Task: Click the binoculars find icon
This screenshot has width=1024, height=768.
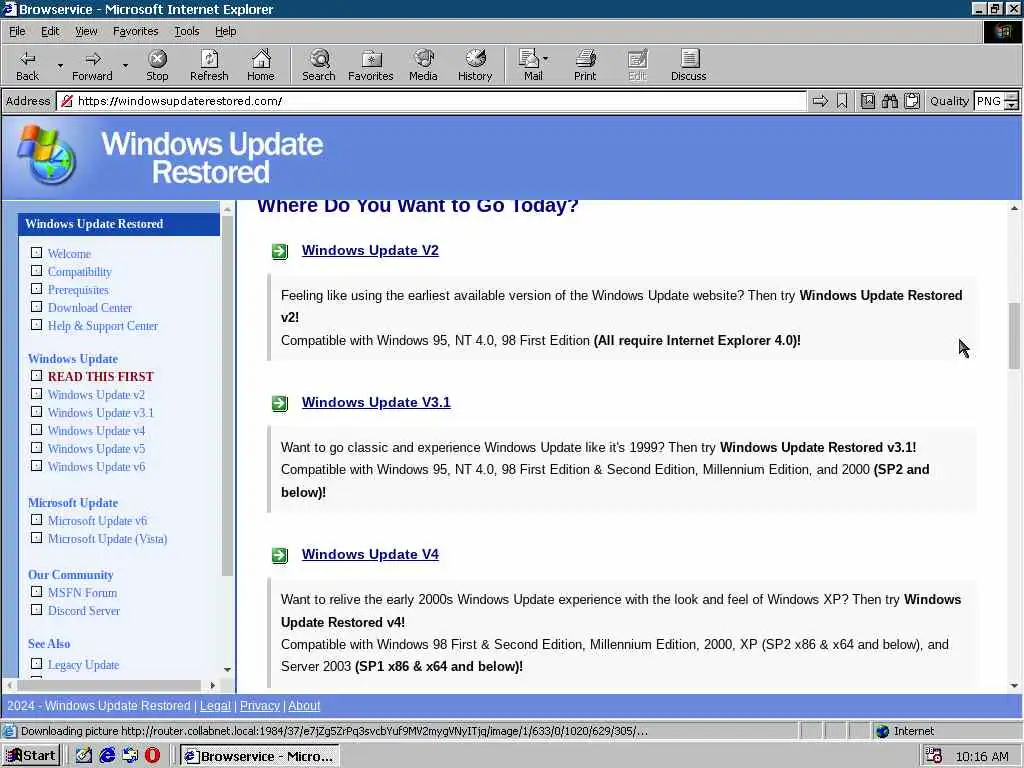Action: point(889,101)
